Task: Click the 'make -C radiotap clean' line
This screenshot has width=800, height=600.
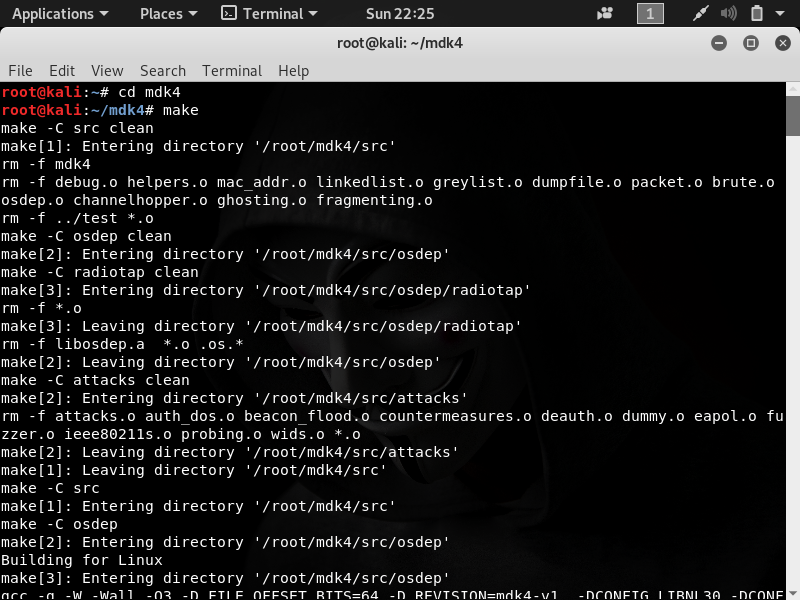Action: coord(99,272)
